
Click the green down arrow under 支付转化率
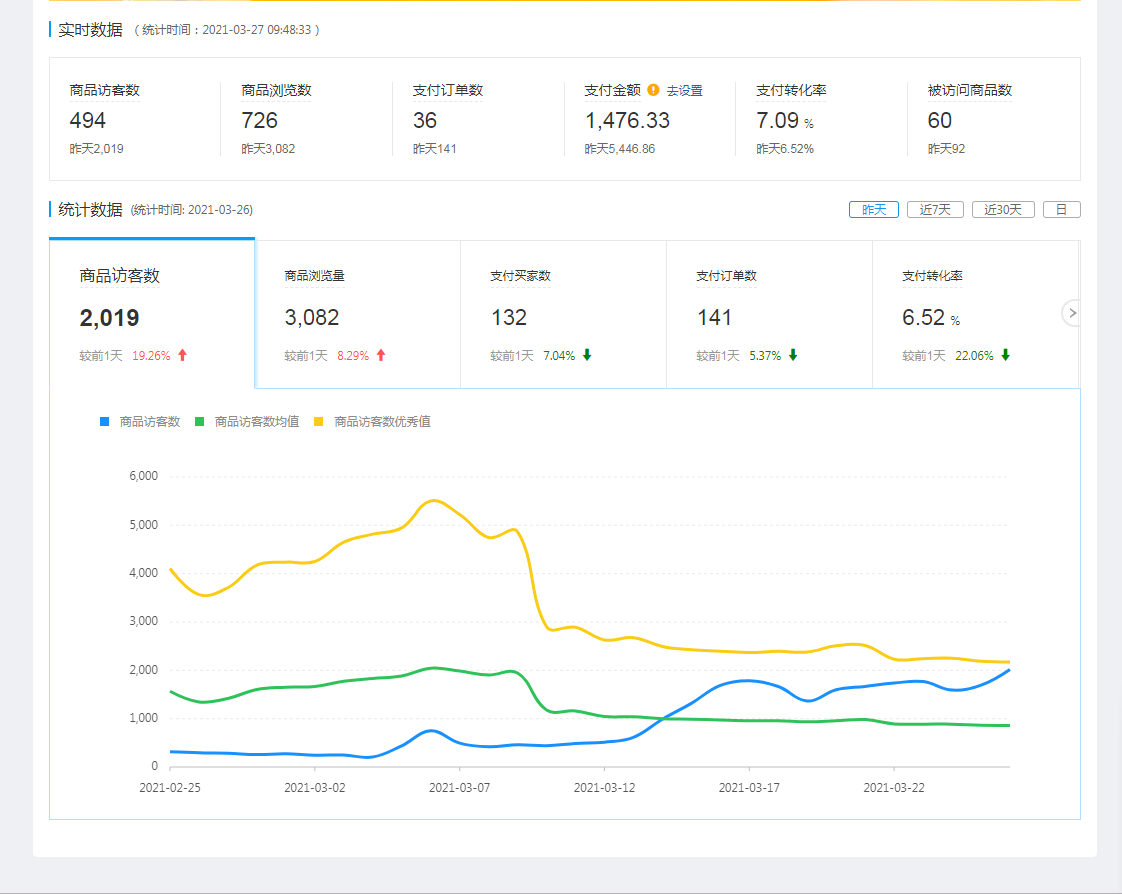point(1005,355)
